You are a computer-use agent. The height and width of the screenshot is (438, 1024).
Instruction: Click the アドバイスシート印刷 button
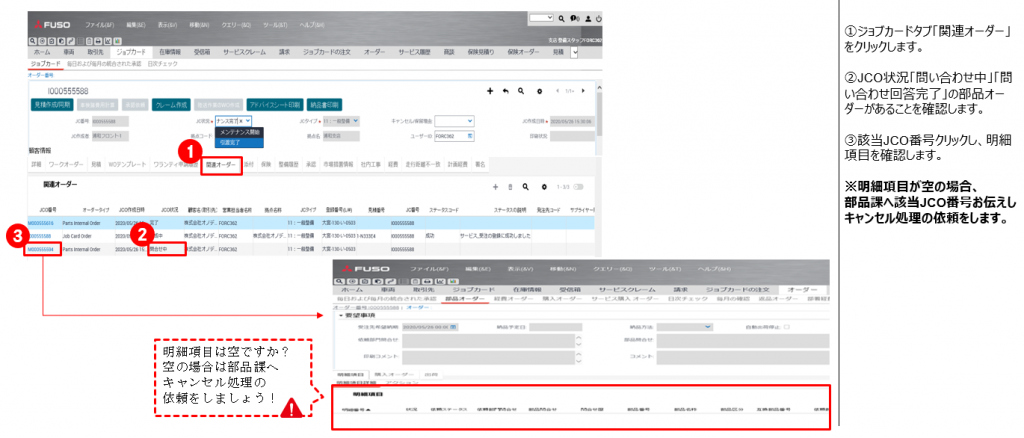pyautogui.click(x=274, y=104)
